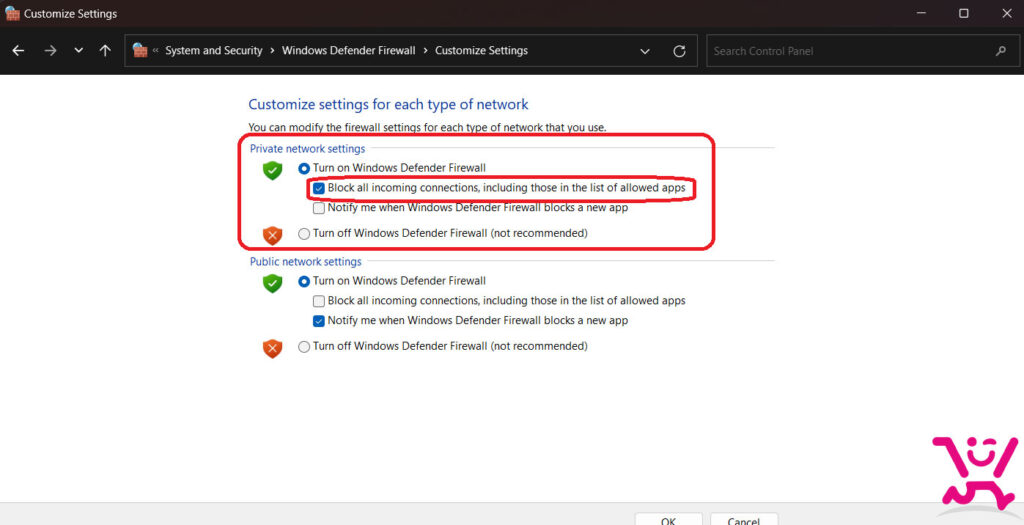This screenshot has width=1024, height=525.
Task: Focus the Search Control Panel field
Action: tap(862, 51)
